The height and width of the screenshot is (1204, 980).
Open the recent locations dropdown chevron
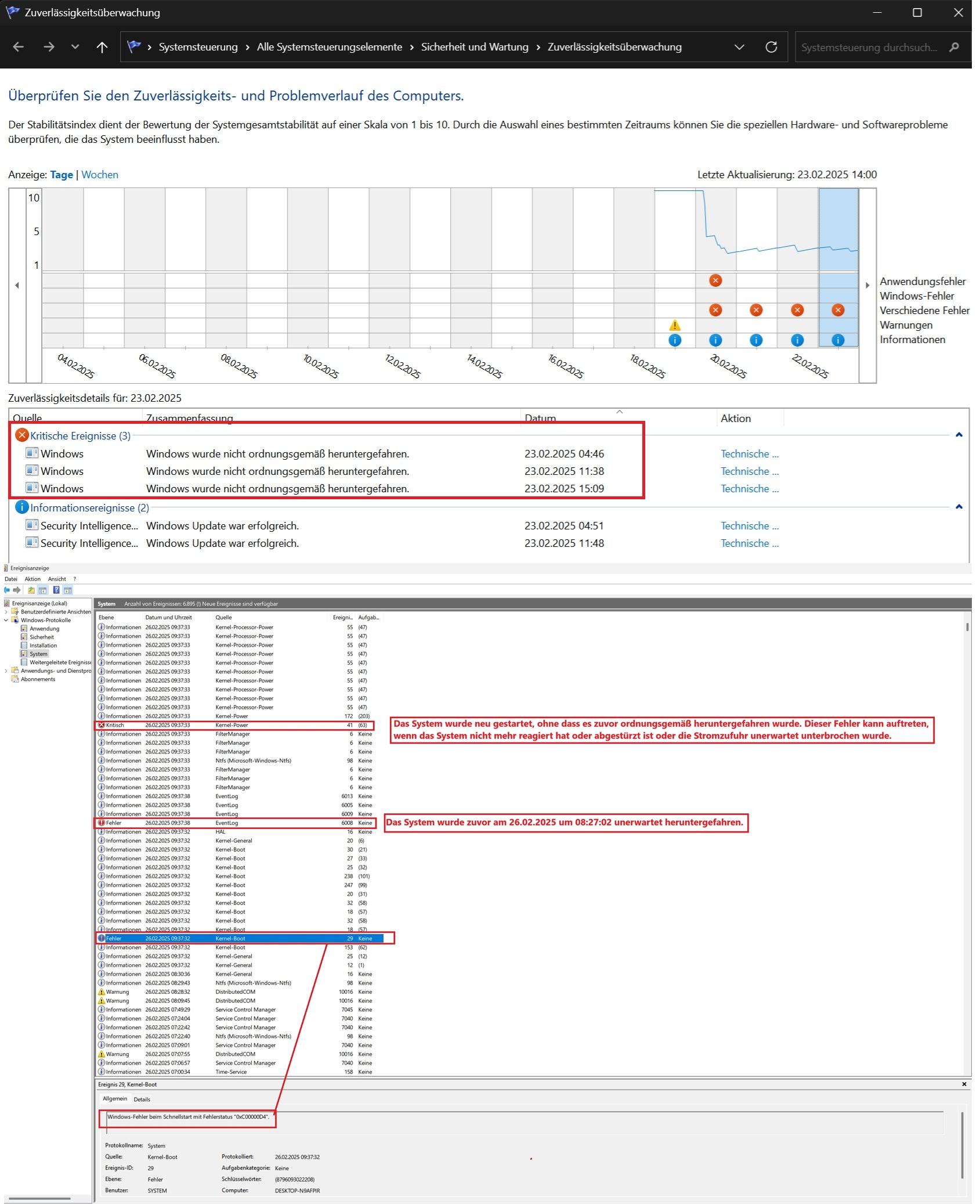[75, 47]
